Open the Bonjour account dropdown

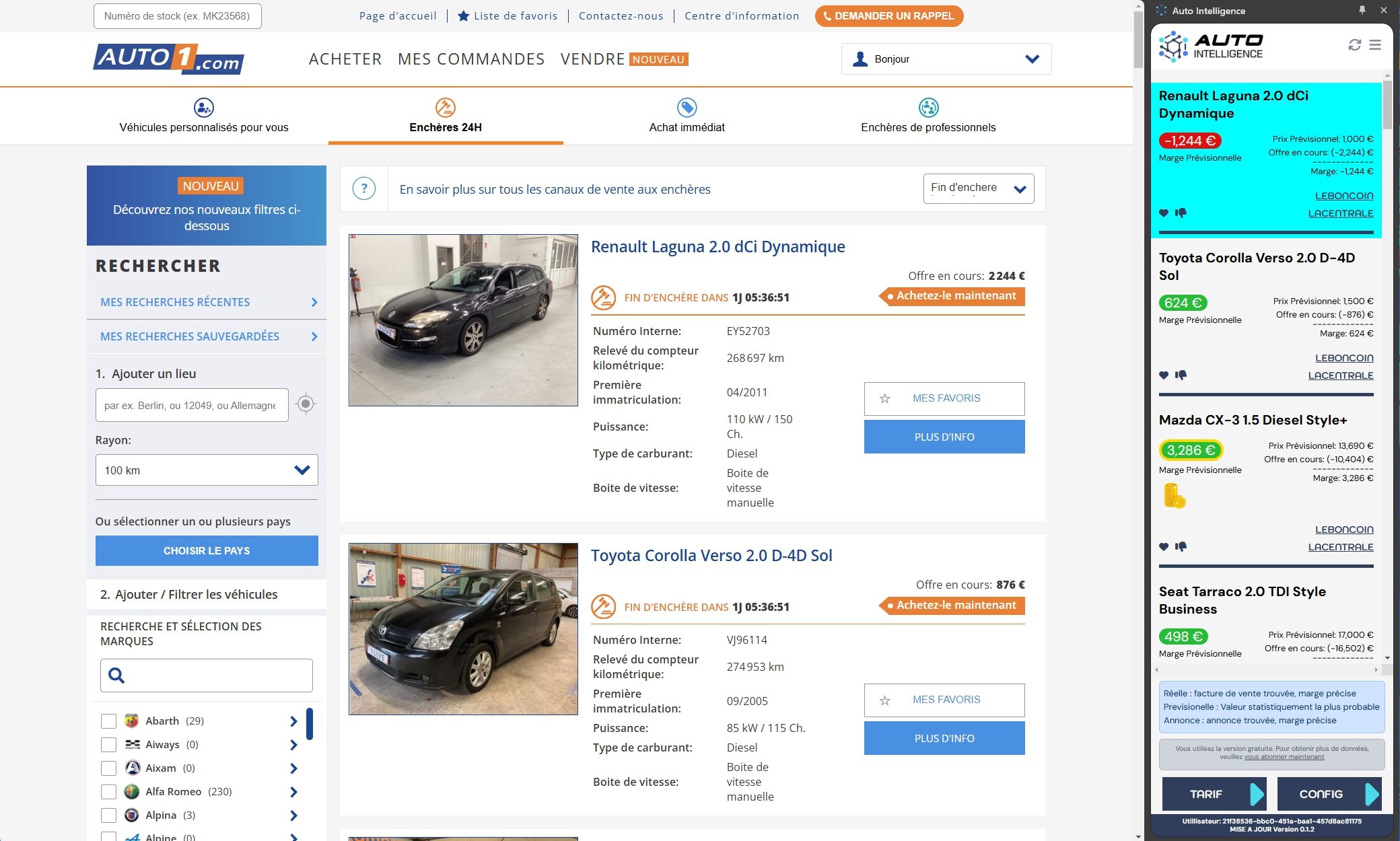pyautogui.click(x=946, y=59)
